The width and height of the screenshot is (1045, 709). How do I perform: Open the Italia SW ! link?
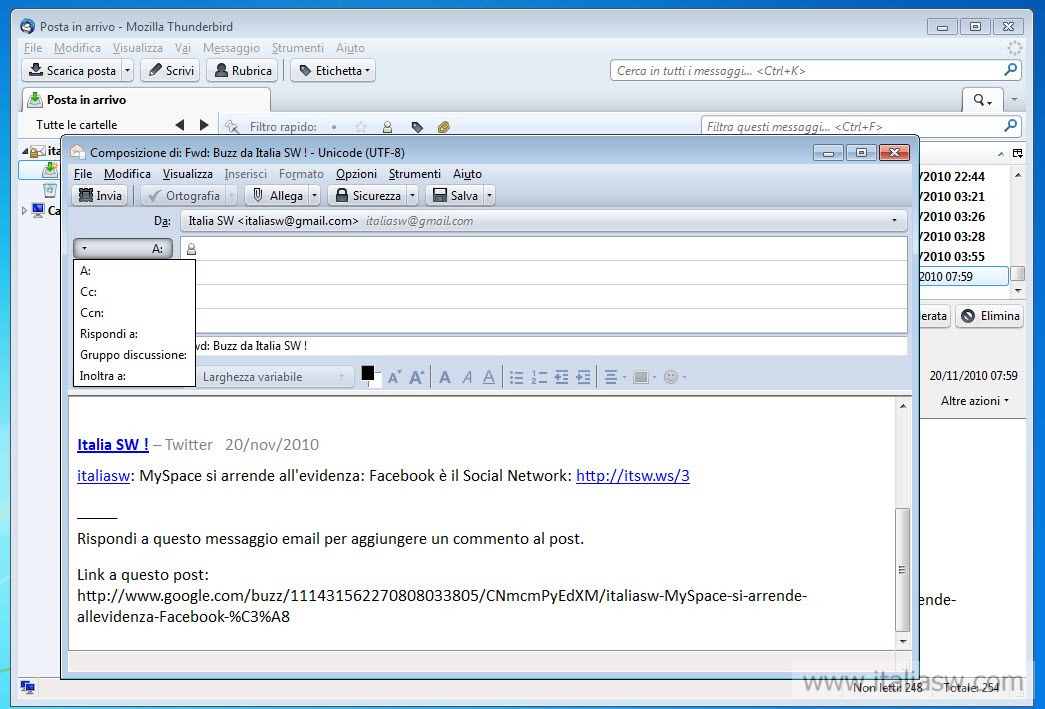click(x=113, y=444)
